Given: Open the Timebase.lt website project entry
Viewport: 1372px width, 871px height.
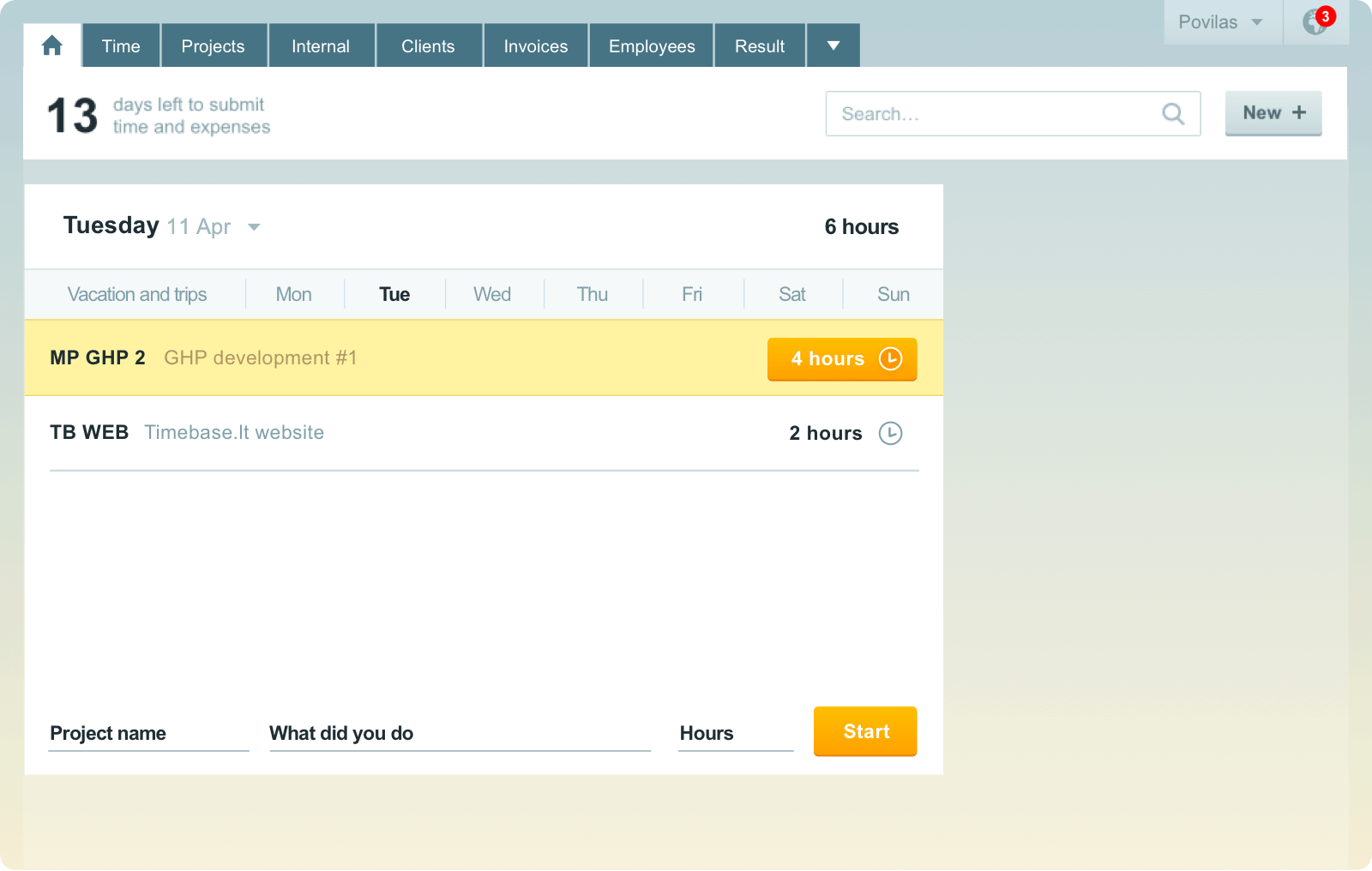Looking at the screenshot, I should [x=234, y=432].
